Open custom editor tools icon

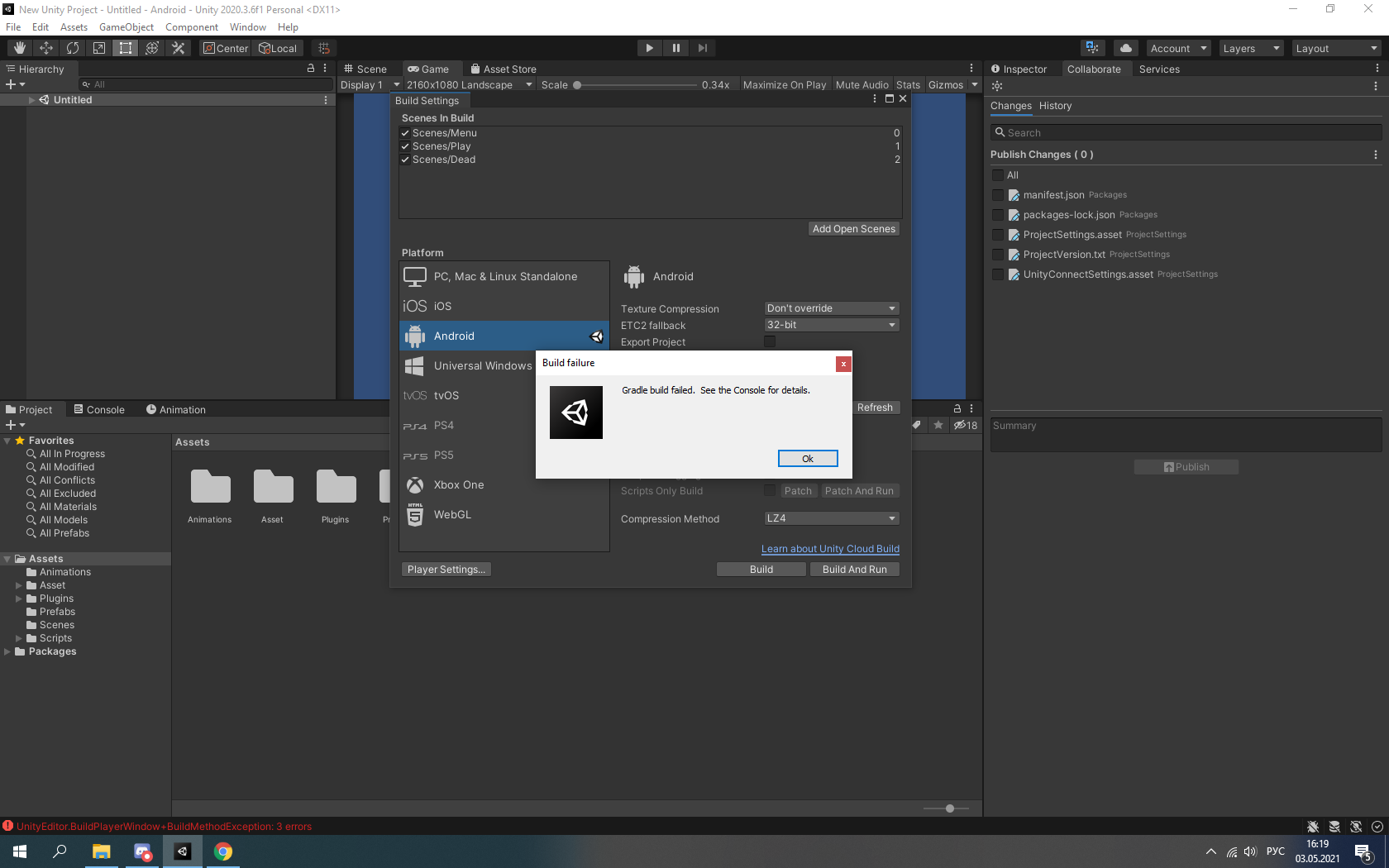tap(179, 48)
